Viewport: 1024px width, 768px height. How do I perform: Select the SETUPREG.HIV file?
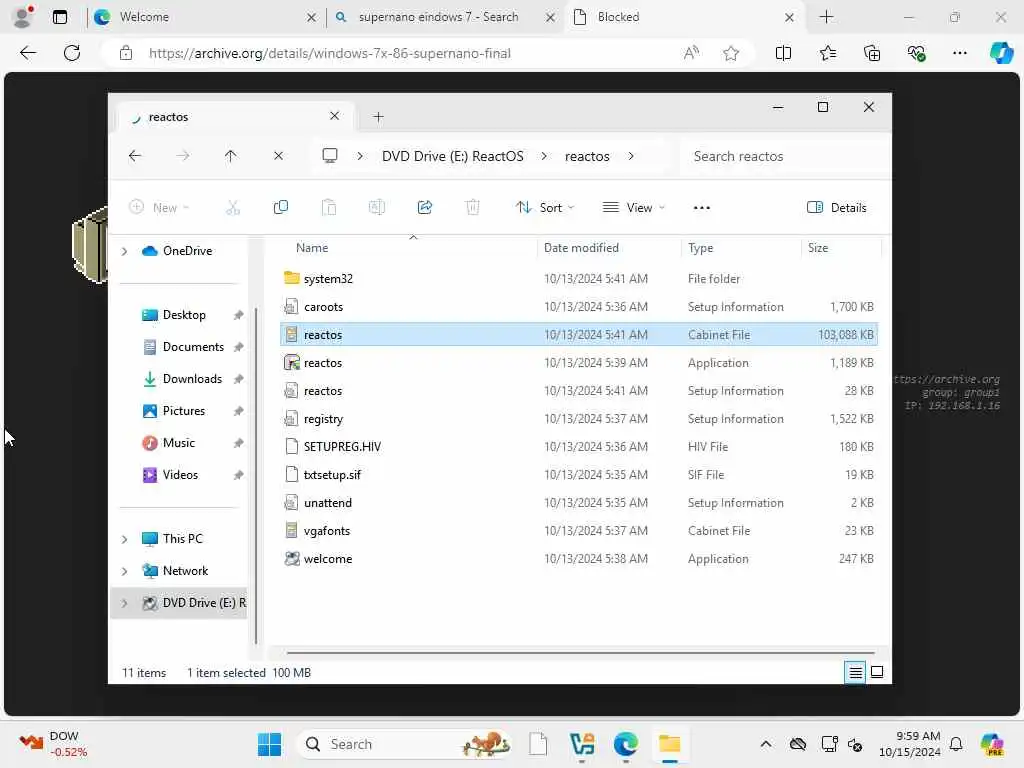[579, 447]
